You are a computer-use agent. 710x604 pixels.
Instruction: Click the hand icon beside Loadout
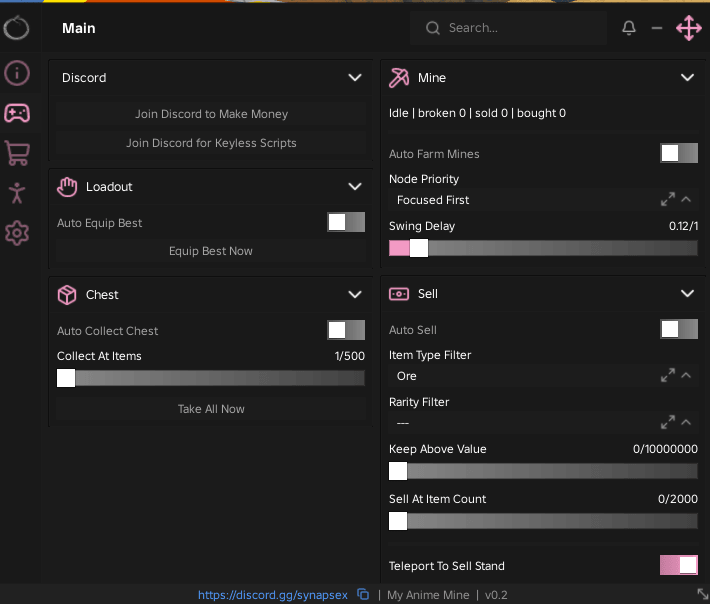click(67, 187)
